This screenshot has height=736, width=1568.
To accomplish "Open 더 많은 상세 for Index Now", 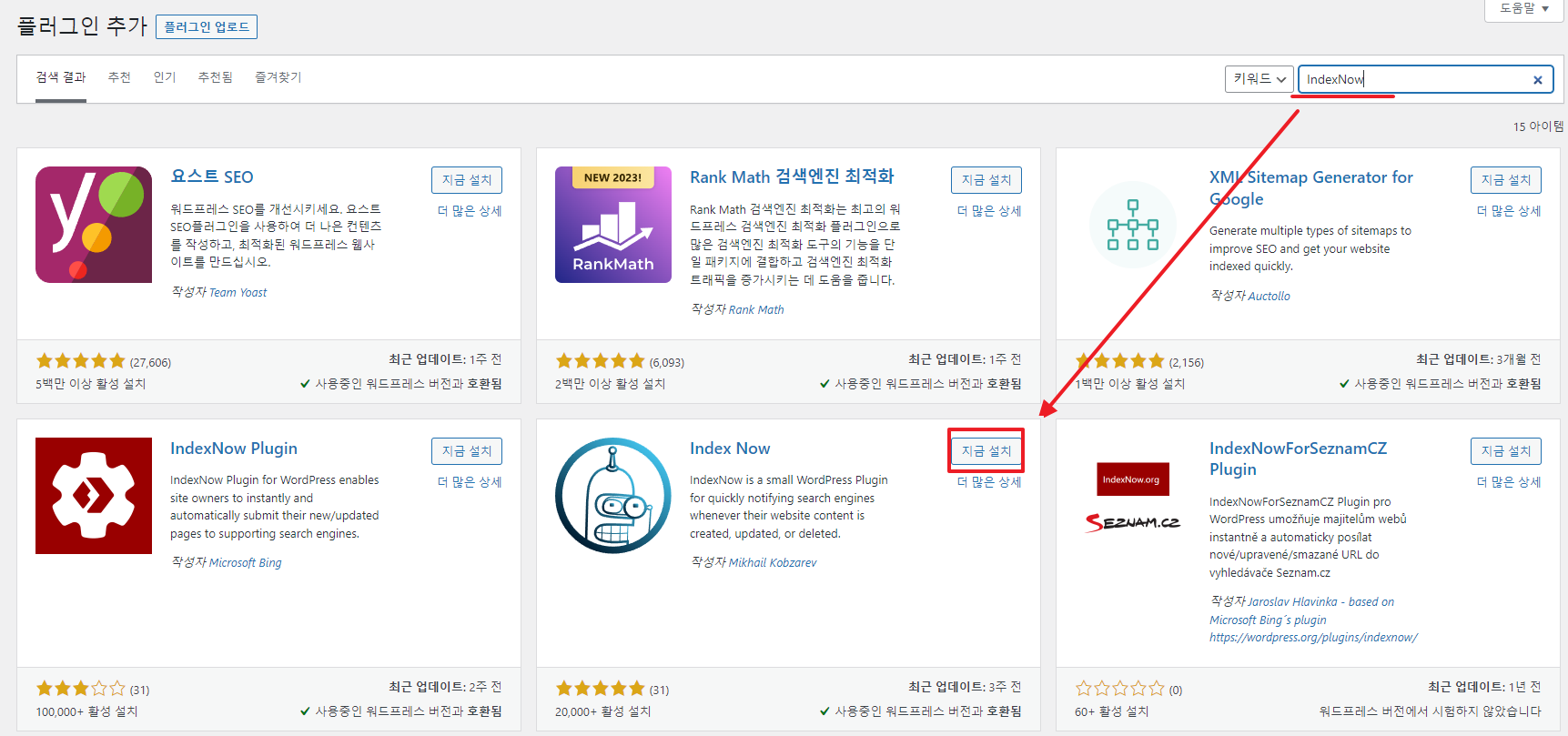I will coord(989,482).
